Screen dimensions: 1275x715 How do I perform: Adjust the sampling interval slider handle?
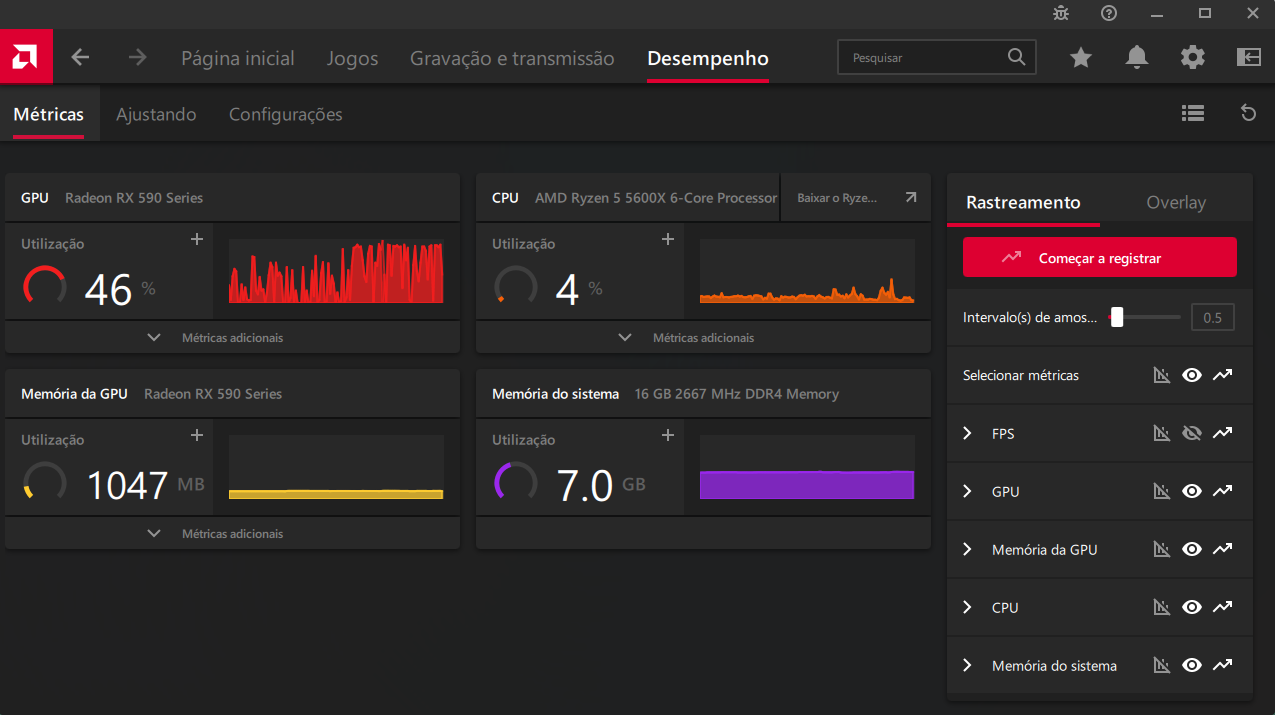(x=1117, y=318)
